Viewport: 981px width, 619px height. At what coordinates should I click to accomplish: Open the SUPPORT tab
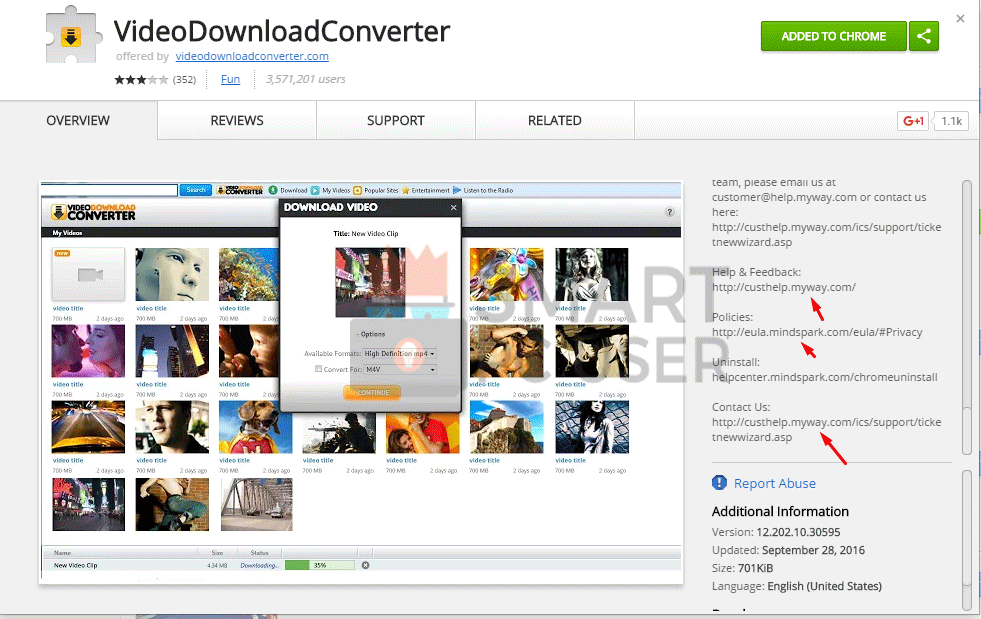[x=395, y=120]
